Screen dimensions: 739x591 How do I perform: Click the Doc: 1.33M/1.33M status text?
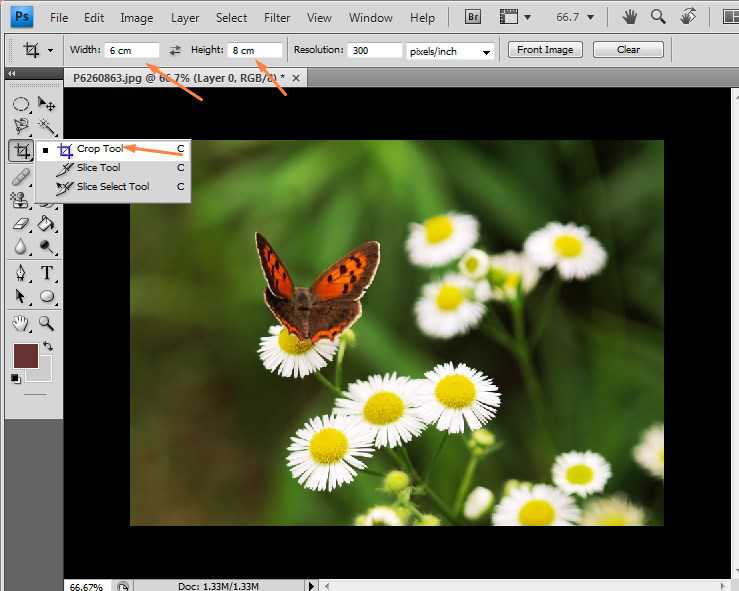pyautogui.click(x=218, y=586)
